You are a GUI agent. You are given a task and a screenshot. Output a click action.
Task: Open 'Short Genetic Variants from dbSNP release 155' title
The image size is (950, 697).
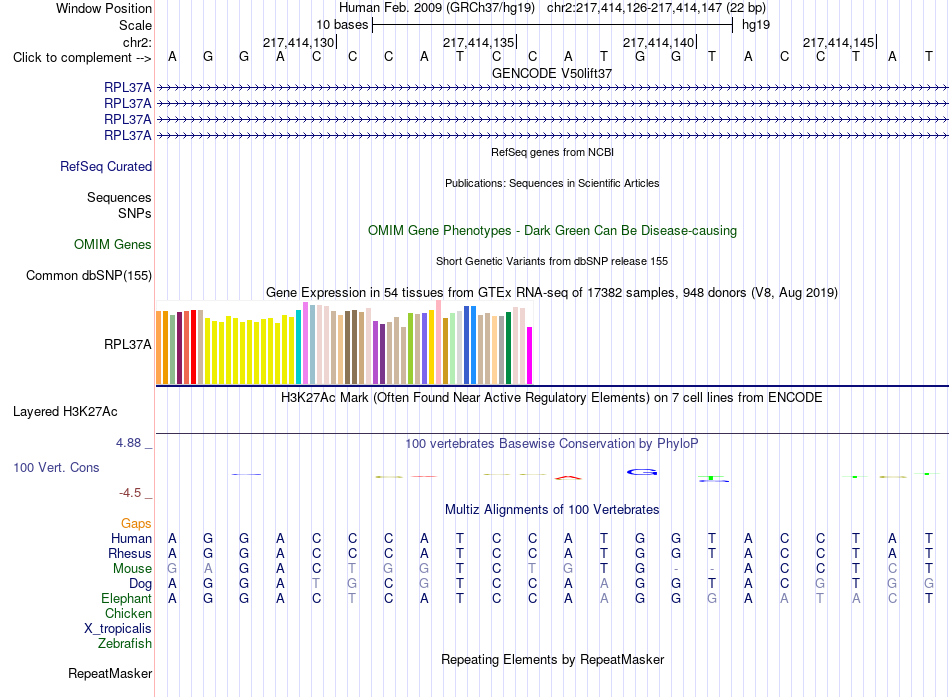coord(552,261)
